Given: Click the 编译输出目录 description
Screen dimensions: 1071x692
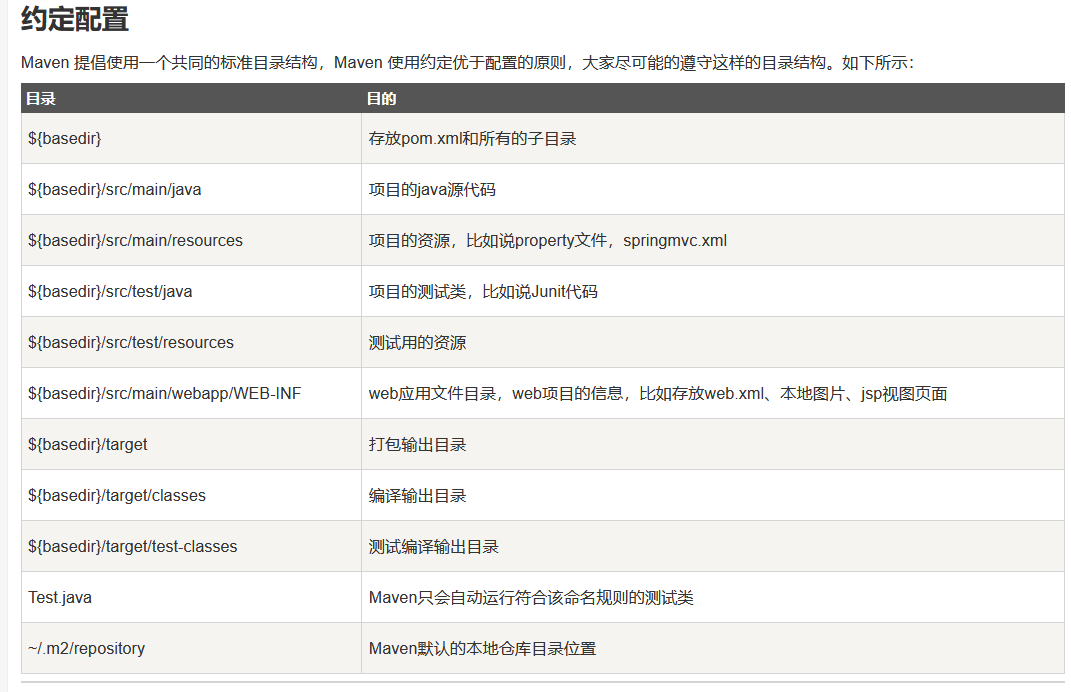Looking at the screenshot, I should coord(417,496).
